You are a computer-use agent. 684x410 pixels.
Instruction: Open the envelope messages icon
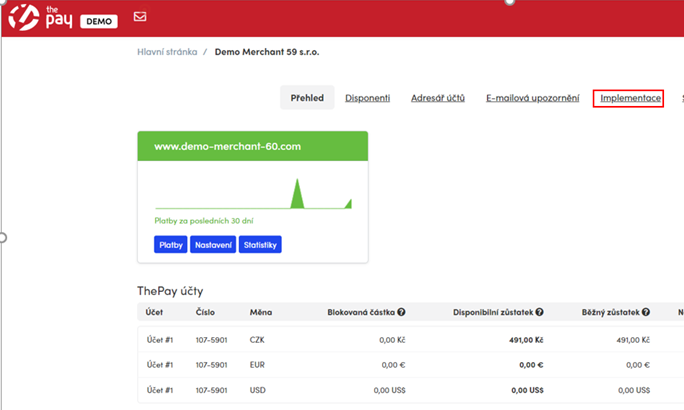[x=140, y=18]
